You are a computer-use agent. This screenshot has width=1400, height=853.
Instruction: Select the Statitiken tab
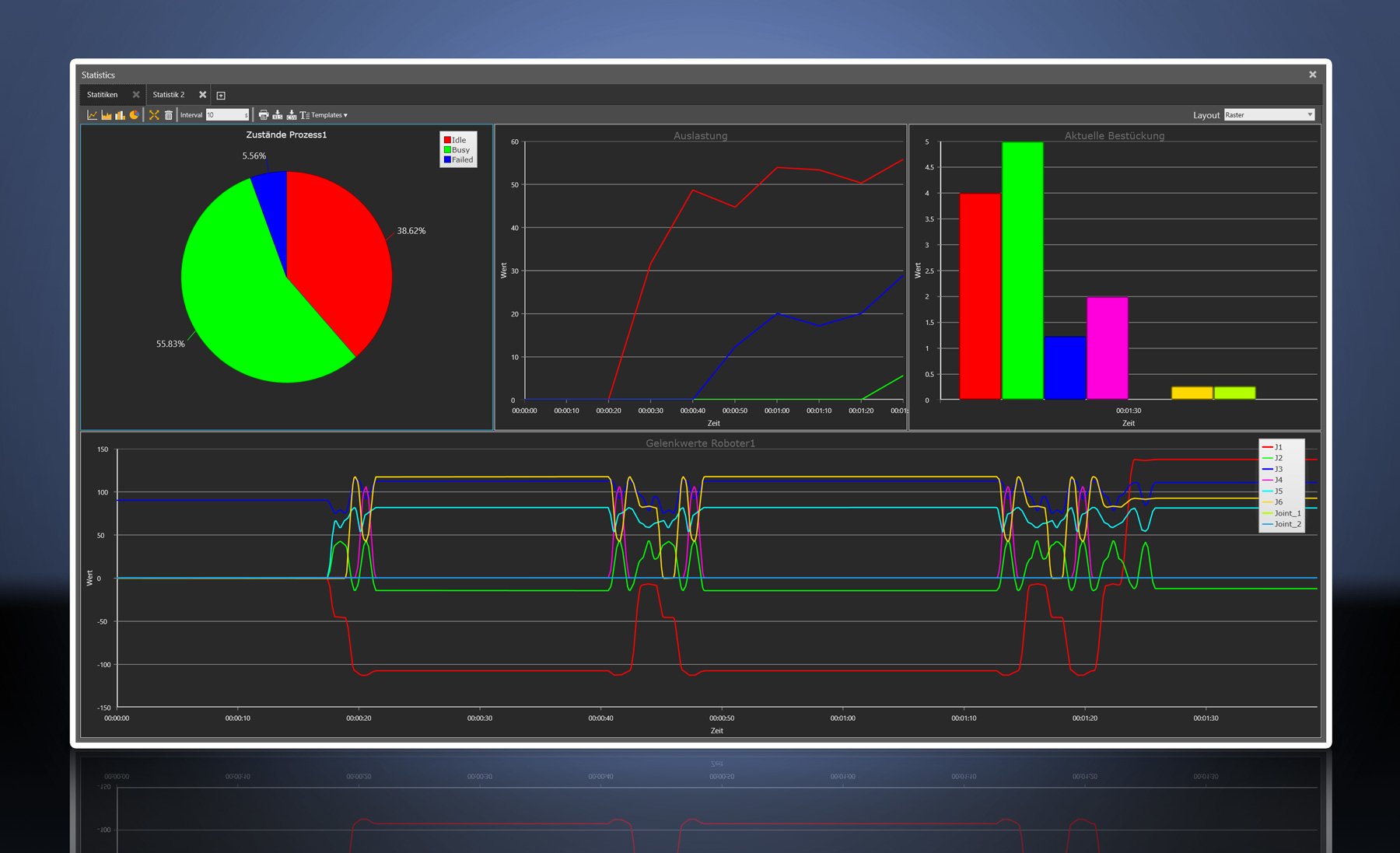[103, 94]
